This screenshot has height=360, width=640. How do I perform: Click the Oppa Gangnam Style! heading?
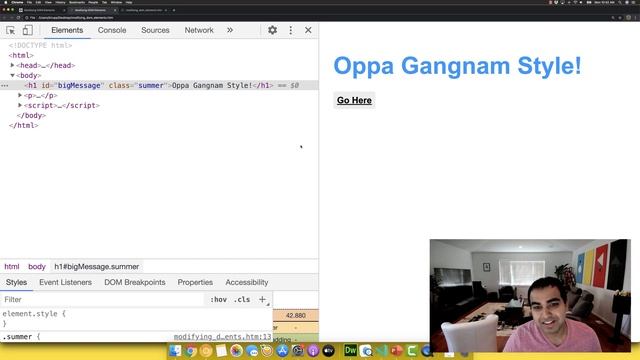(458, 66)
